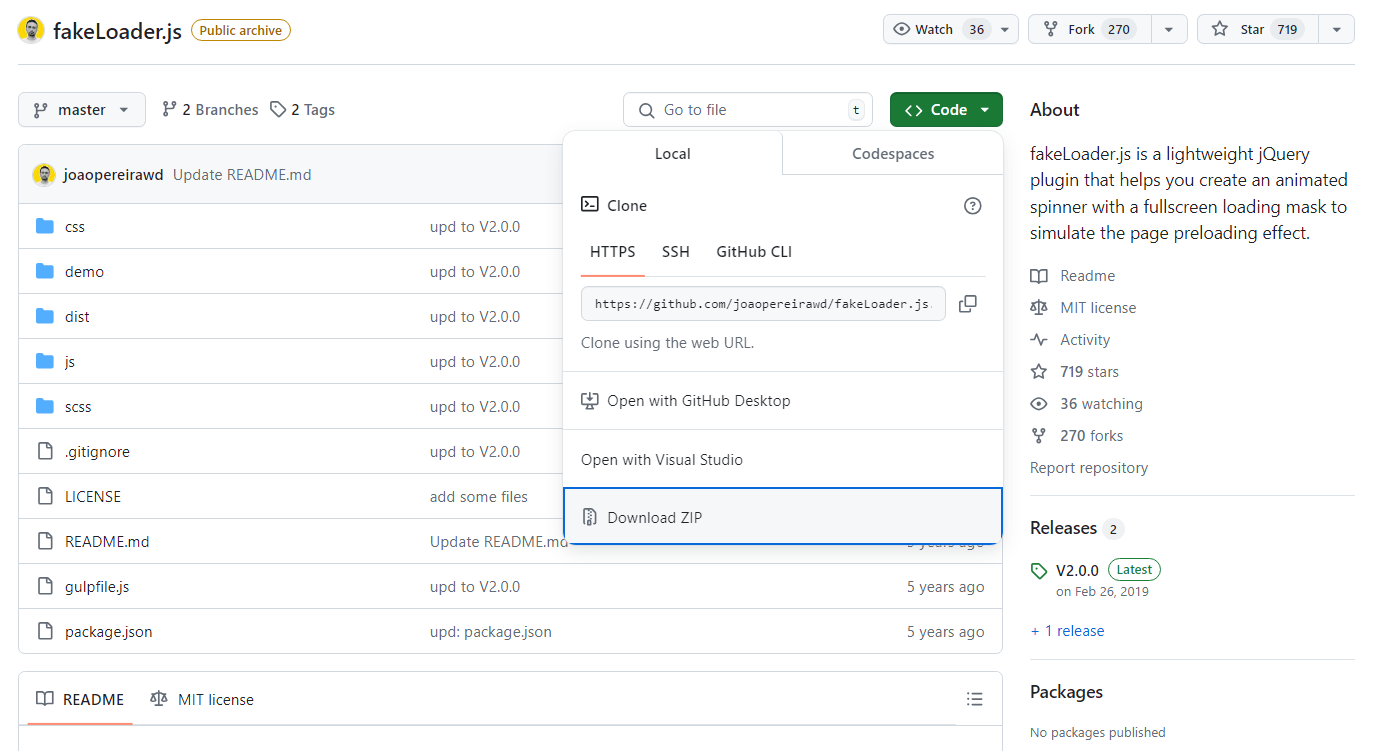
Task: Click the css folder icon
Action: click(44, 226)
